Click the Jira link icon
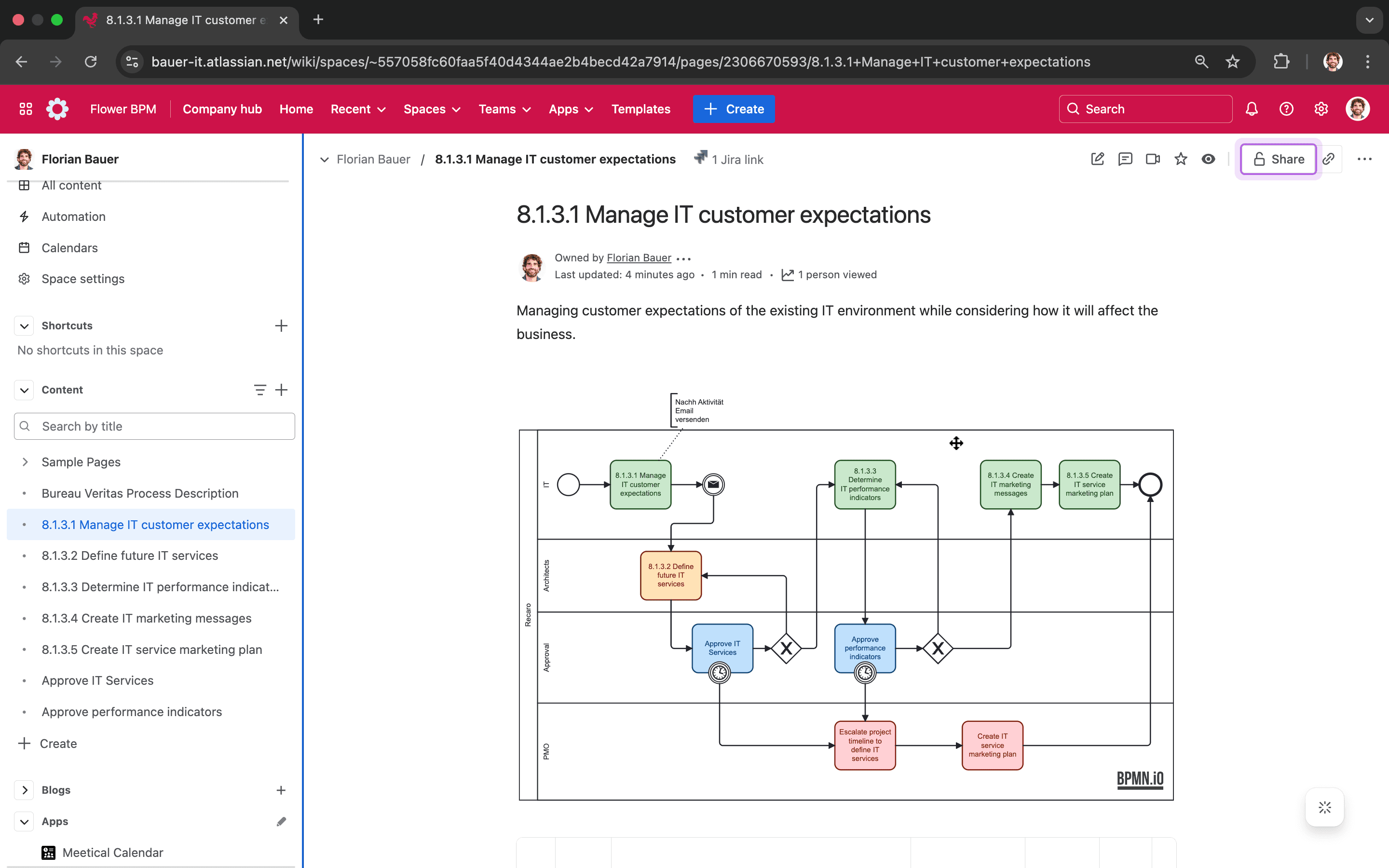The width and height of the screenshot is (1389, 868). point(699,158)
